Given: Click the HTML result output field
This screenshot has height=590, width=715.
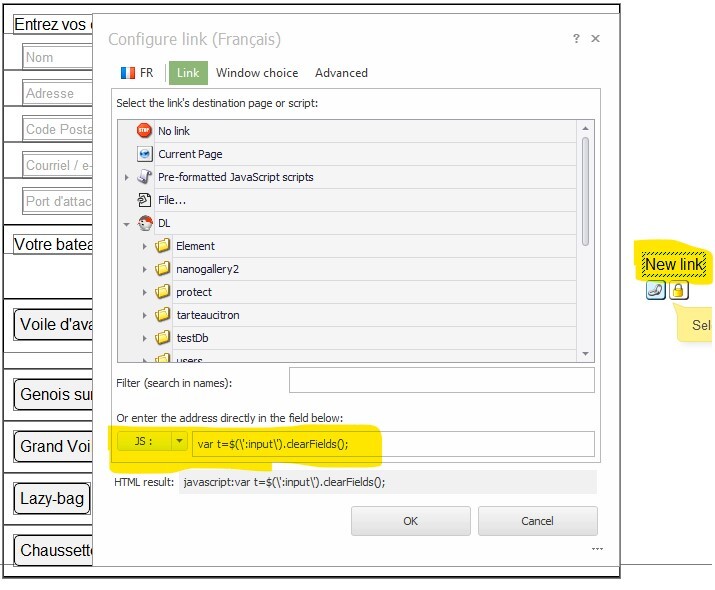Looking at the screenshot, I should coord(388,482).
